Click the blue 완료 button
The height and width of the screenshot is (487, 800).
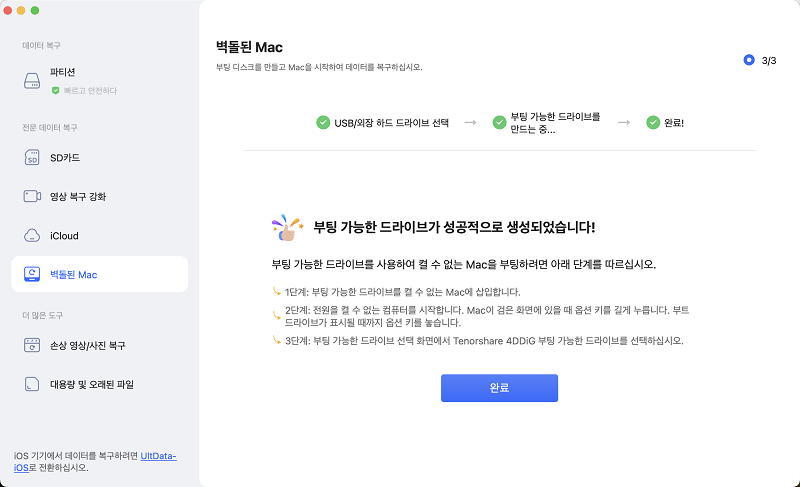click(x=499, y=388)
